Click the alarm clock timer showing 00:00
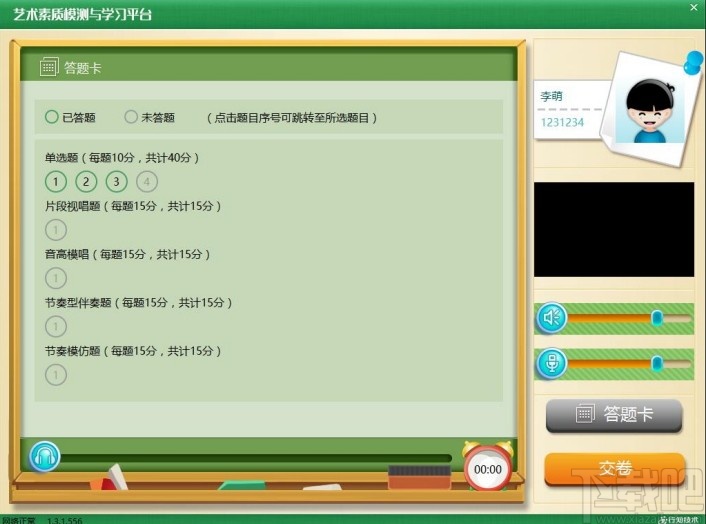Image resolution: width=706 pixels, height=524 pixels. pos(488,466)
